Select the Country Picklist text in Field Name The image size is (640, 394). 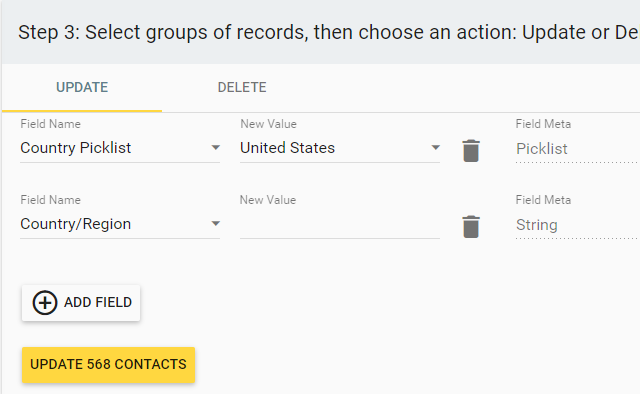click(x=76, y=148)
